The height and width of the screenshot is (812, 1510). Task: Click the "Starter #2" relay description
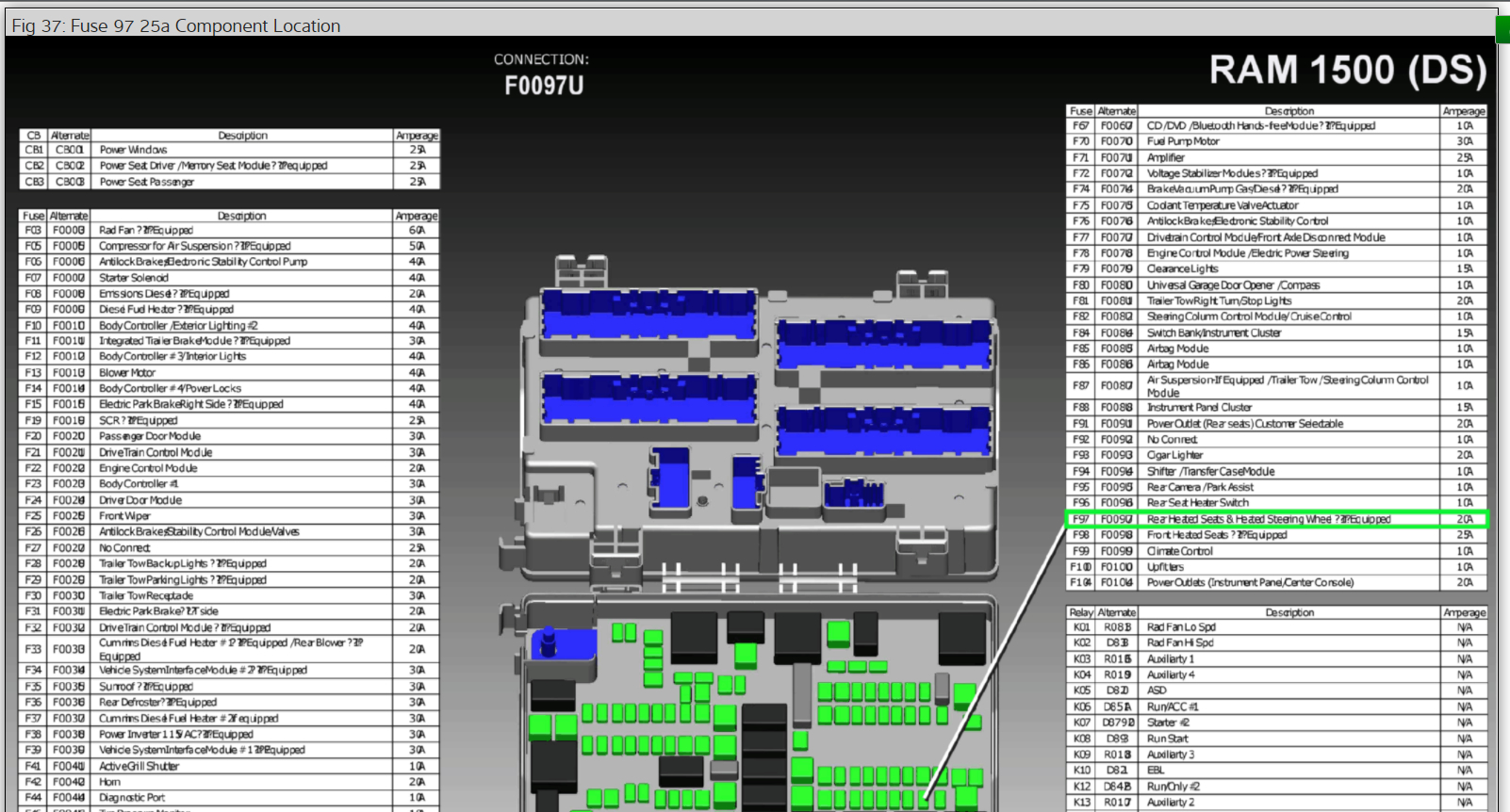[1168, 723]
